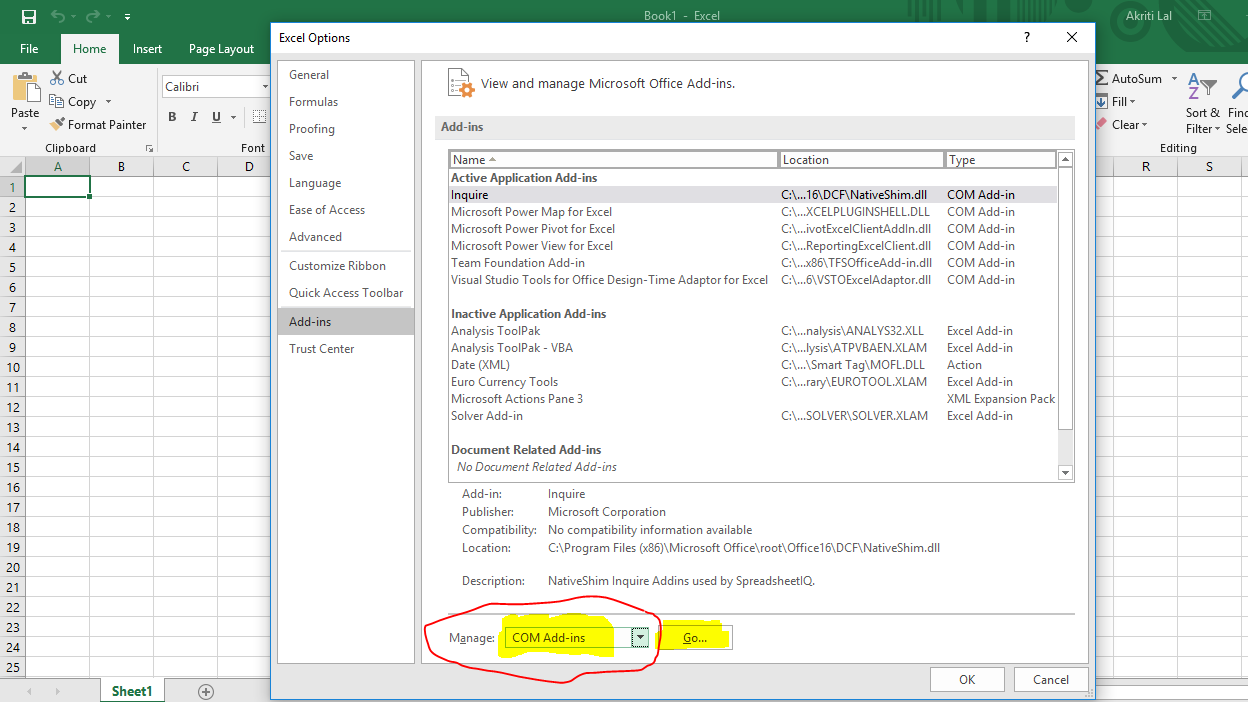1248x702 pixels.
Task: Click the Save icon in quick access toolbar
Action: coord(28,17)
